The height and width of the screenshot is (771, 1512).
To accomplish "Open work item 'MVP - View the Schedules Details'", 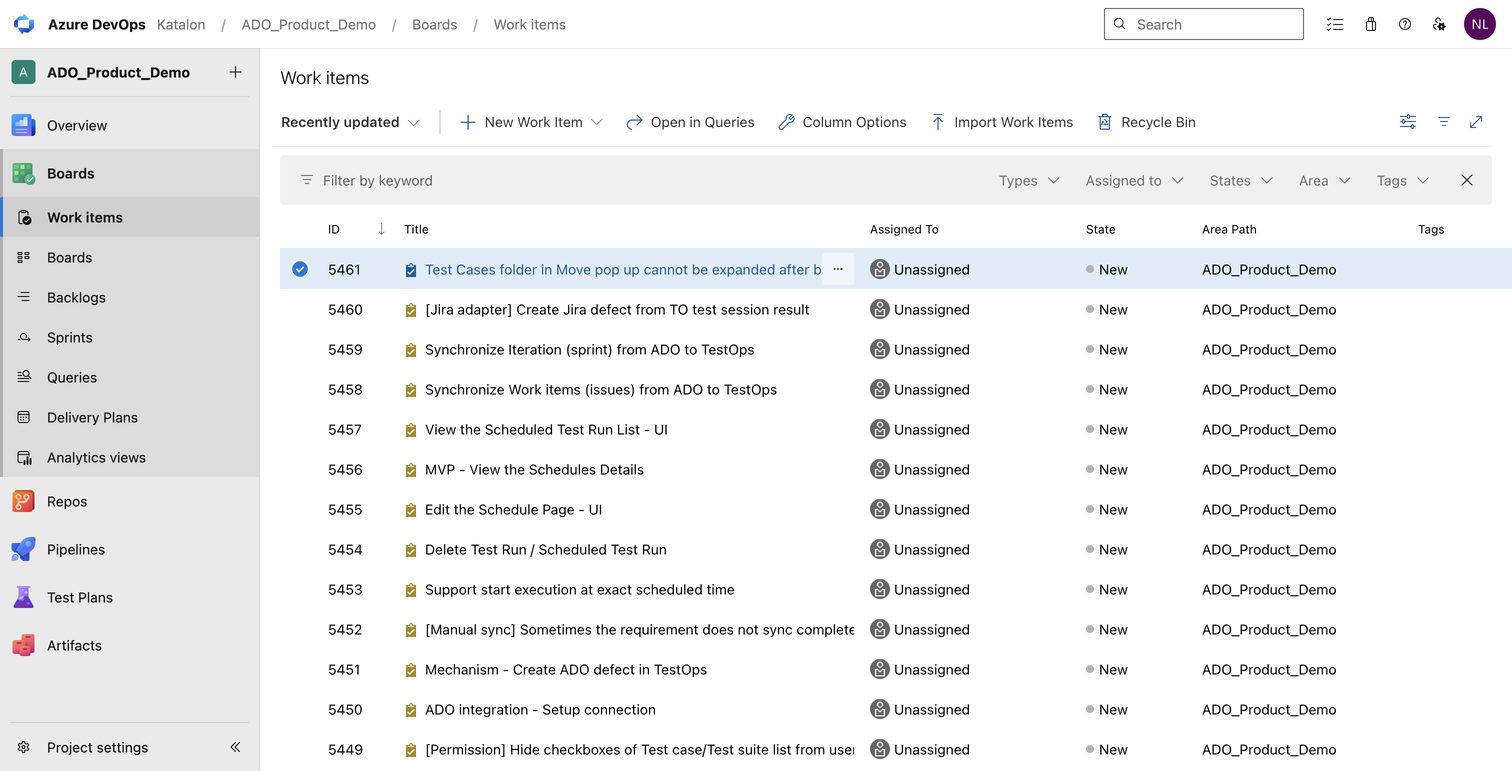I will pyautogui.click(x=534, y=469).
